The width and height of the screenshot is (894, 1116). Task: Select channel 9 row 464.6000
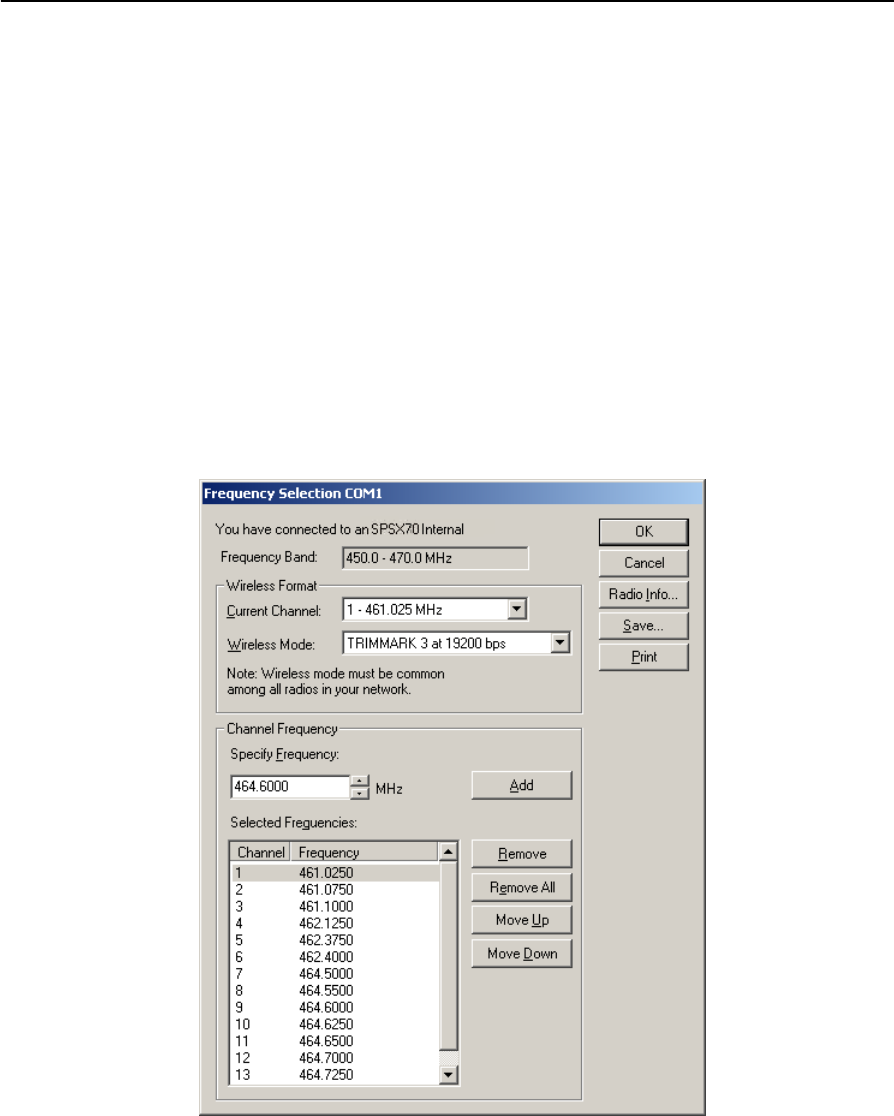[x=335, y=1008]
